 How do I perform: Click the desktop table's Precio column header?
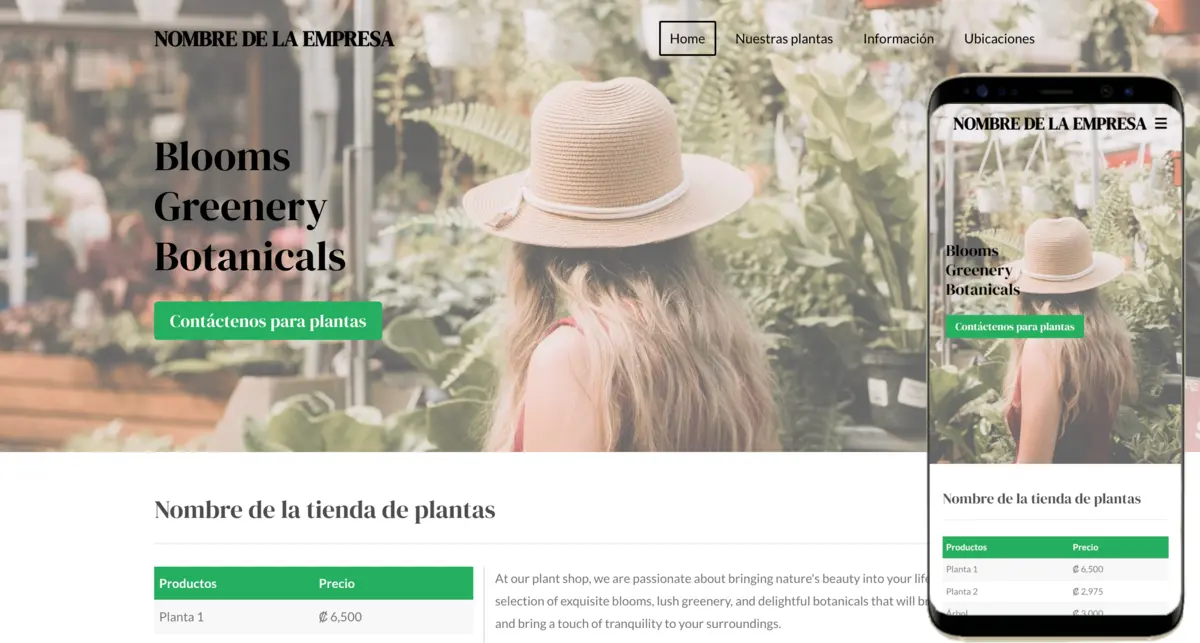click(x=337, y=583)
